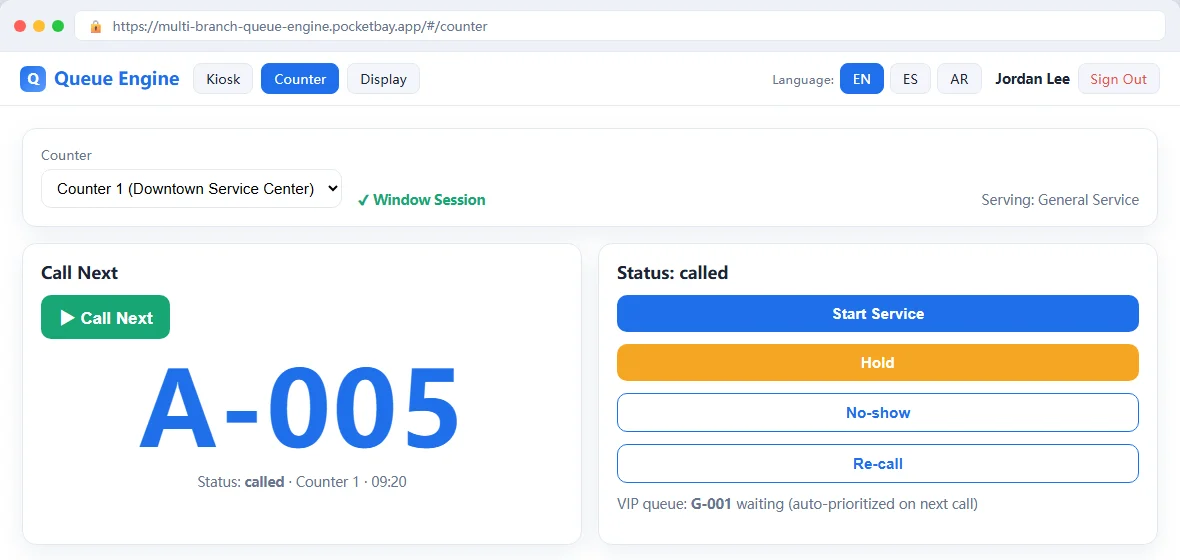Viewport: 1180px width, 560px height.
Task: Click the large A-005 ticket number
Action: [x=300, y=409]
